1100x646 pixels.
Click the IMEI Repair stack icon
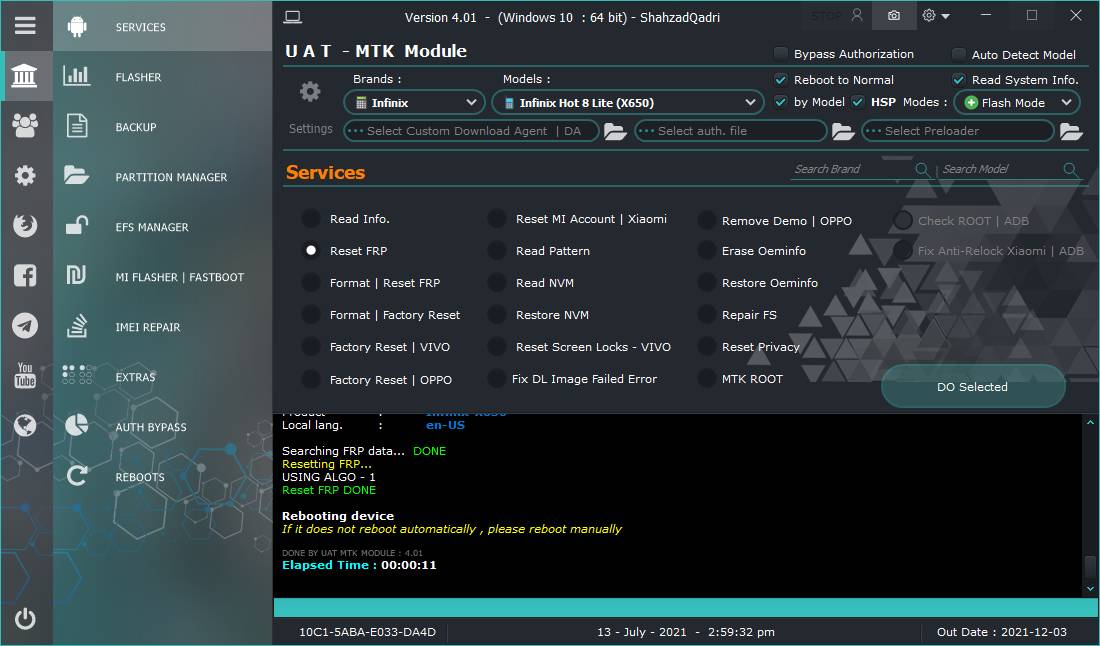pos(76,326)
